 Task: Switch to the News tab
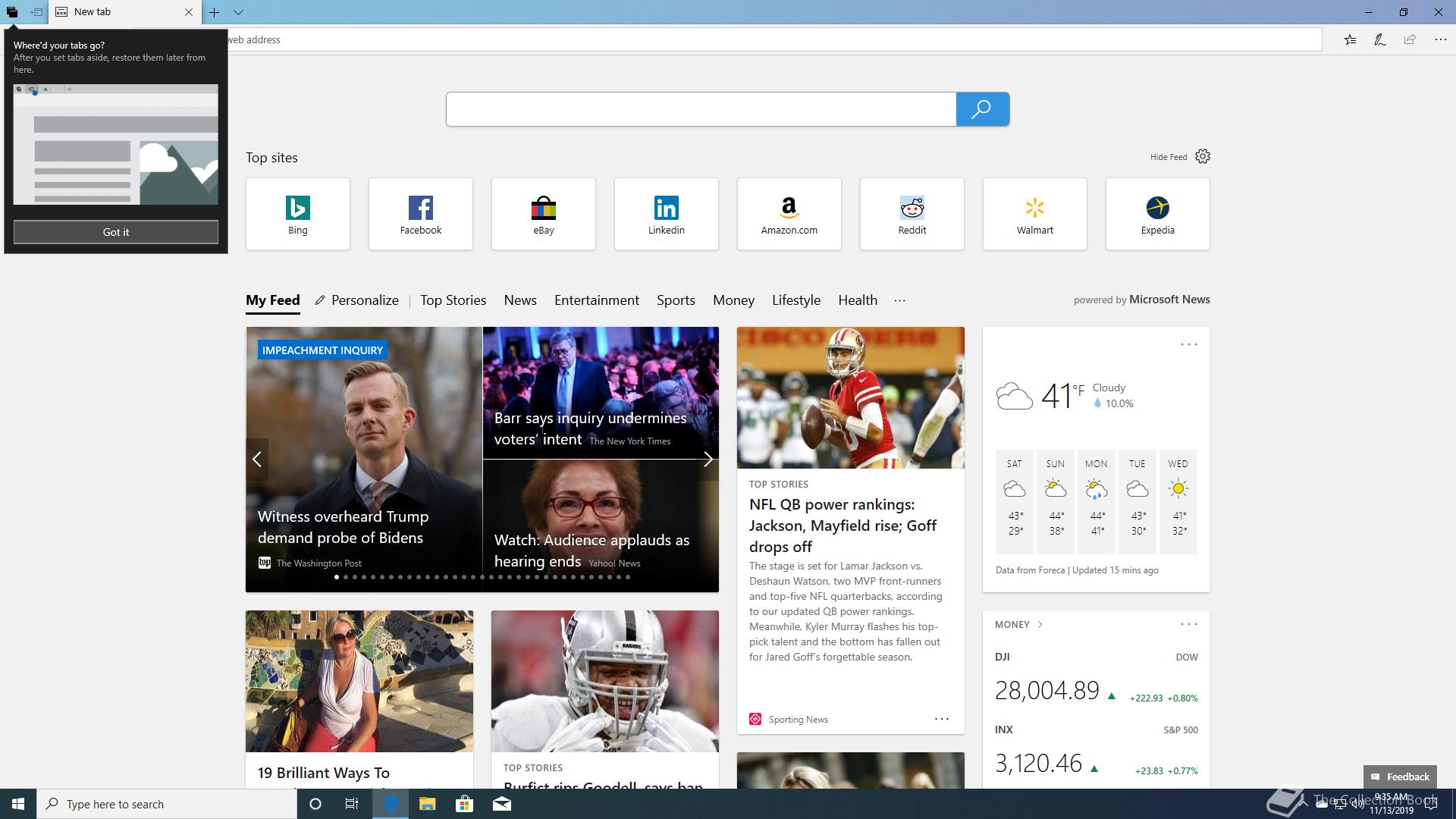click(520, 300)
